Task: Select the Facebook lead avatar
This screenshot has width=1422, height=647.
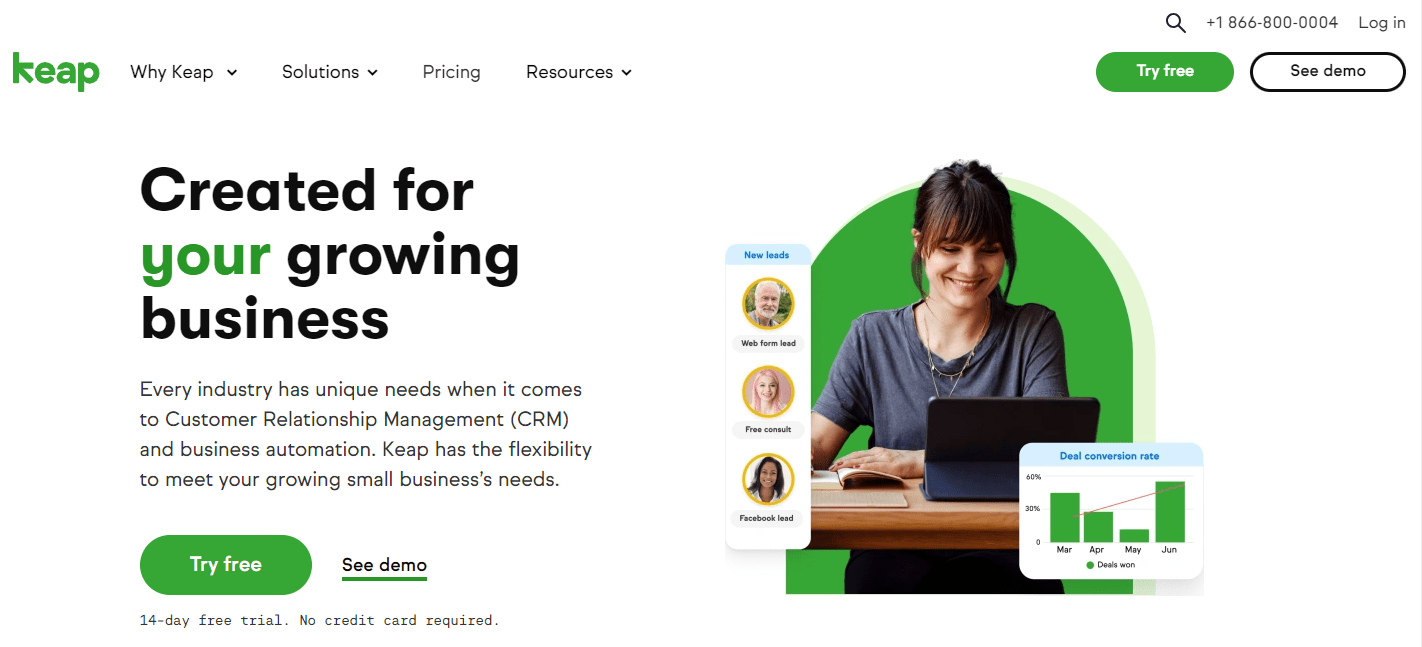Action: point(768,479)
